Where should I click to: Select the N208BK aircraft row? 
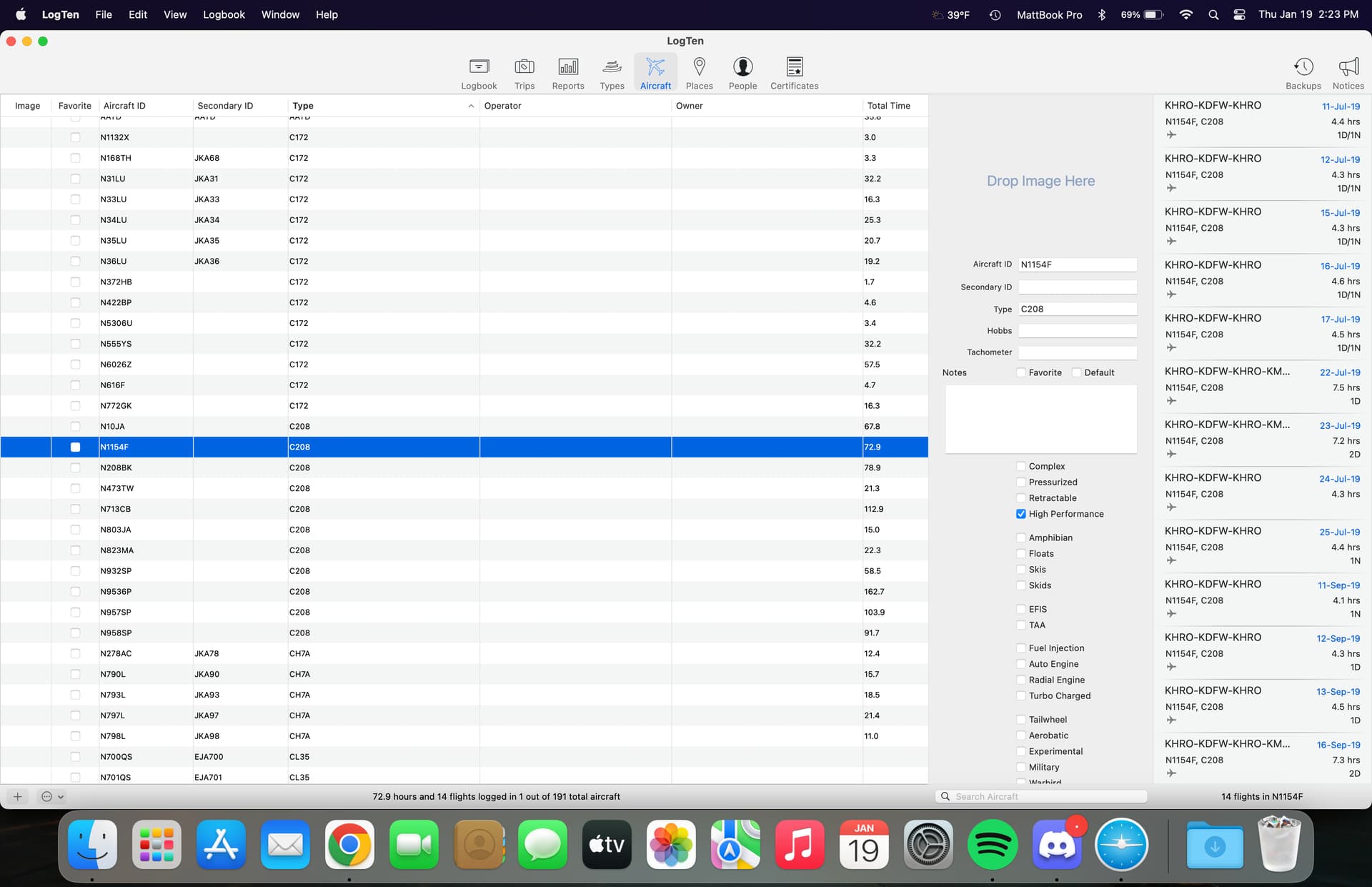click(x=116, y=467)
